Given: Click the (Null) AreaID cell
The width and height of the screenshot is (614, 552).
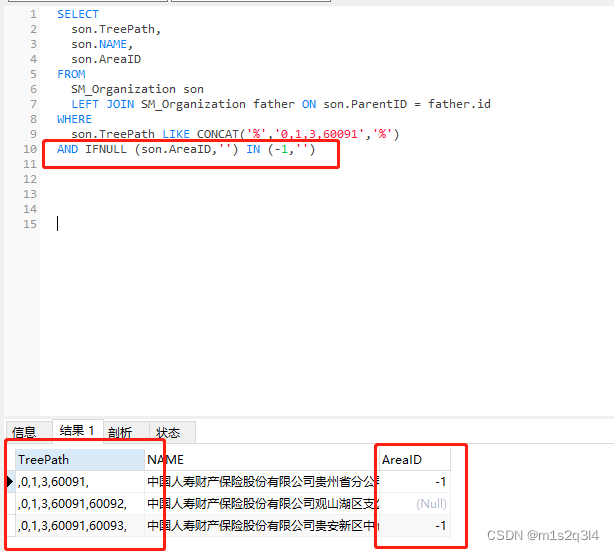Looking at the screenshot, I should [415, 503].
